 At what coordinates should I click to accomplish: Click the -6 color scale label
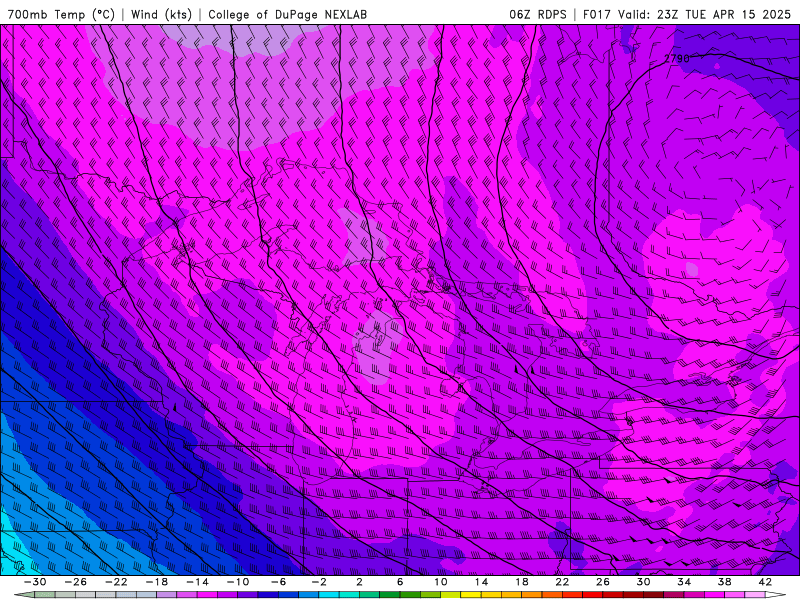tap(279, 582)
